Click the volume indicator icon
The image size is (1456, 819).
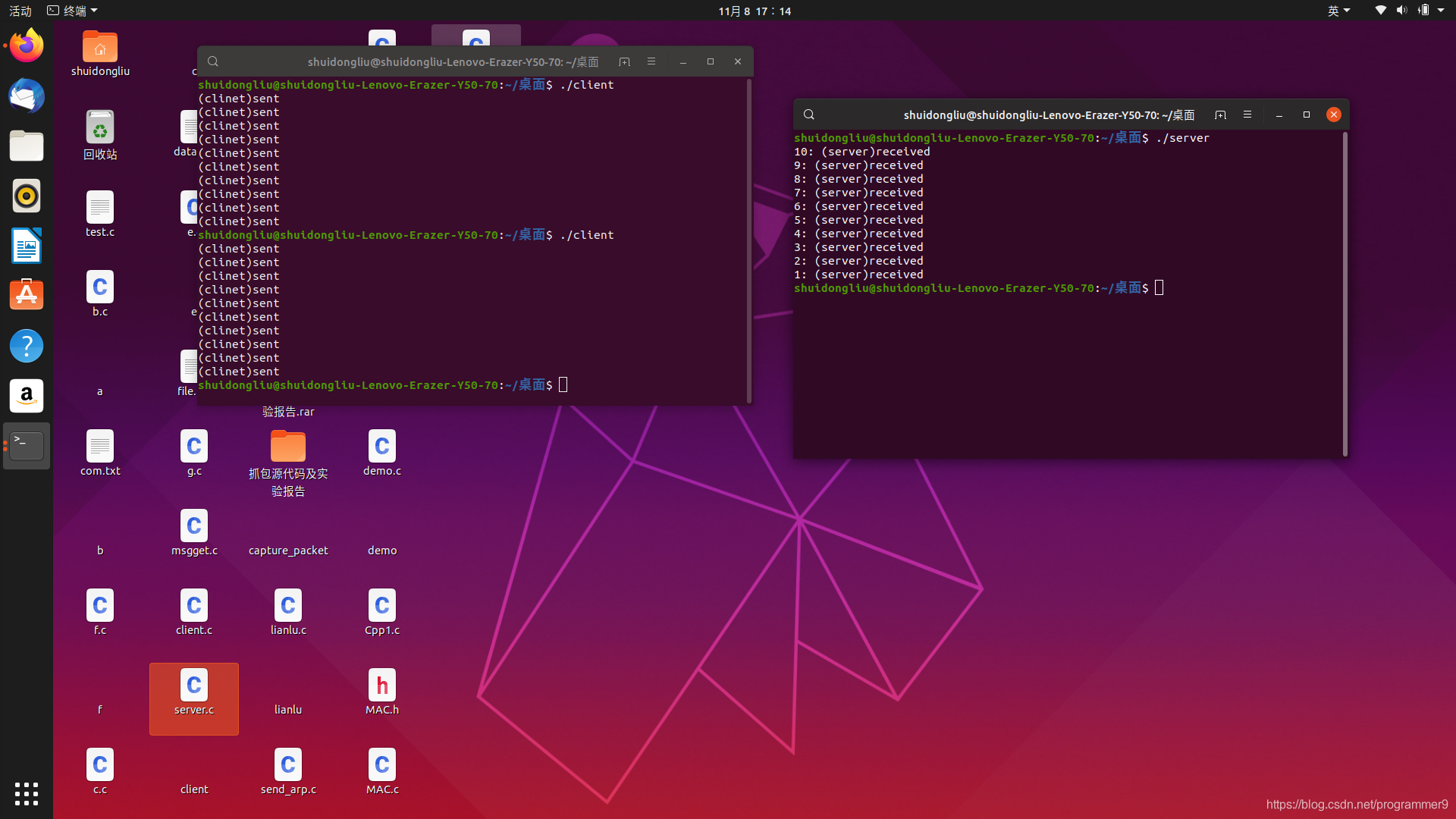coord(1401,11)
